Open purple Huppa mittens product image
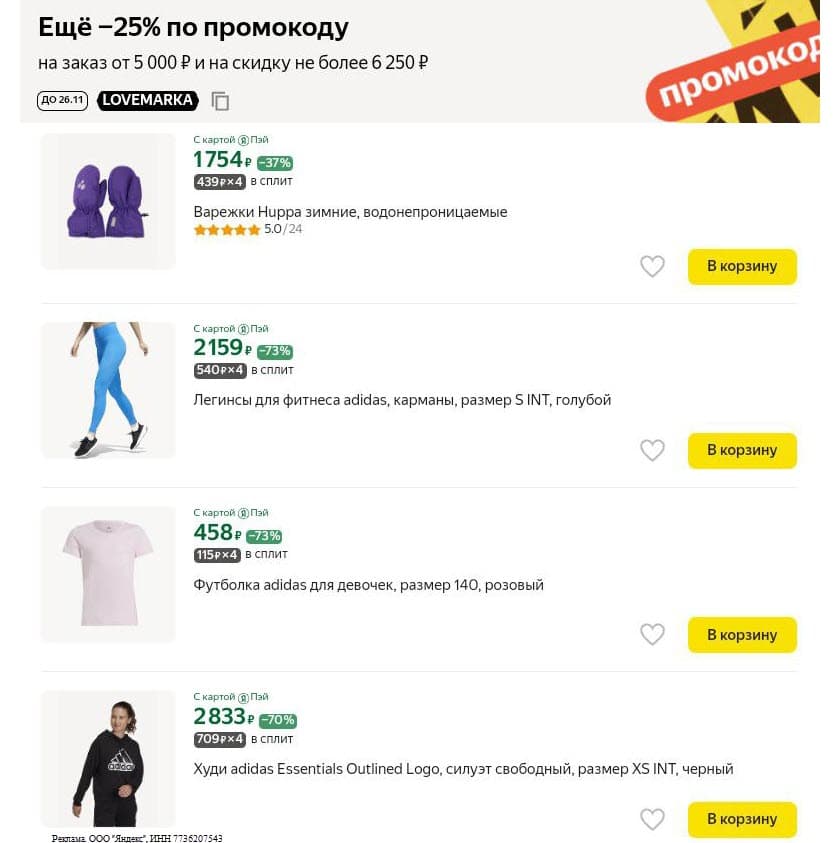Image resolution: width=840 pixels, height=843 pixels. (108, 201)
